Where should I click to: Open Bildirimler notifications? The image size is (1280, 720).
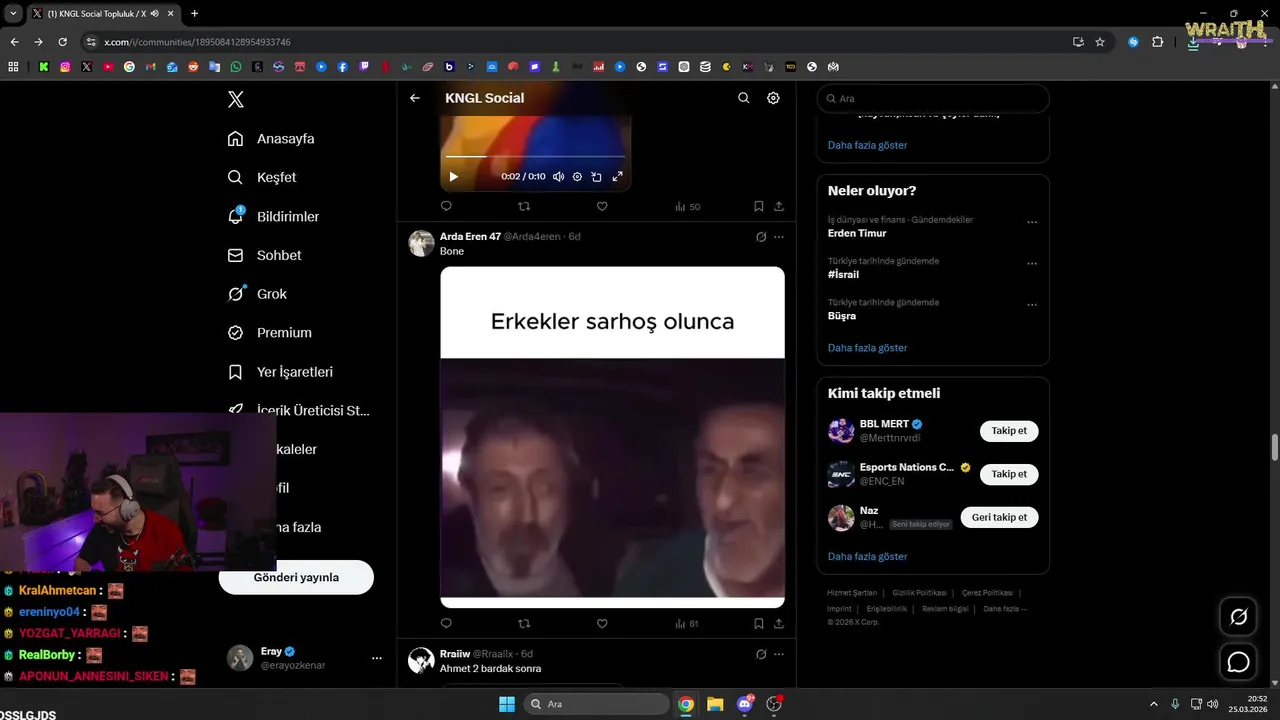[x=273, y=216]
